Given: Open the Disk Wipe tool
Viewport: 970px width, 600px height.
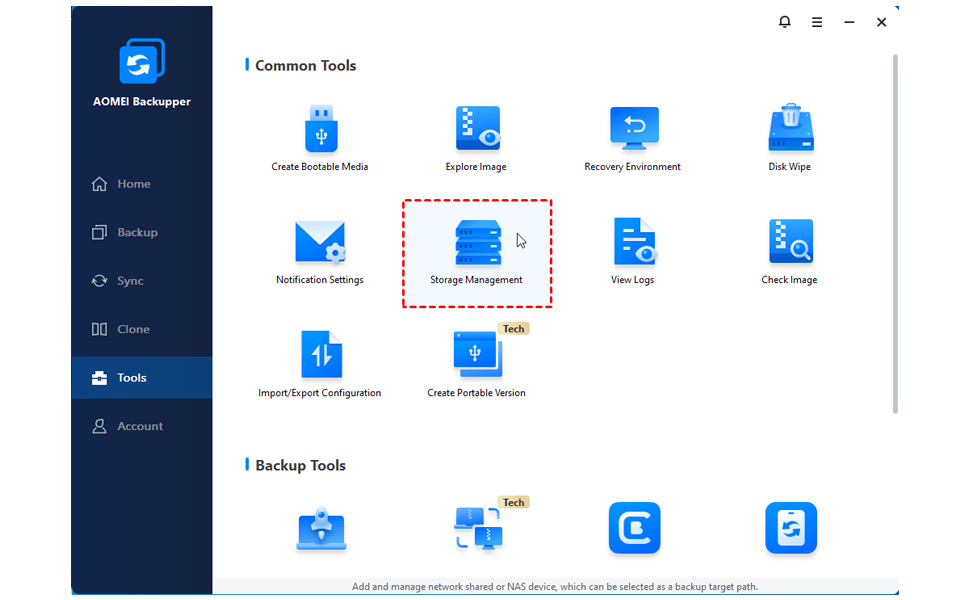Looking at the screenshot, I should tap(790, 138).
